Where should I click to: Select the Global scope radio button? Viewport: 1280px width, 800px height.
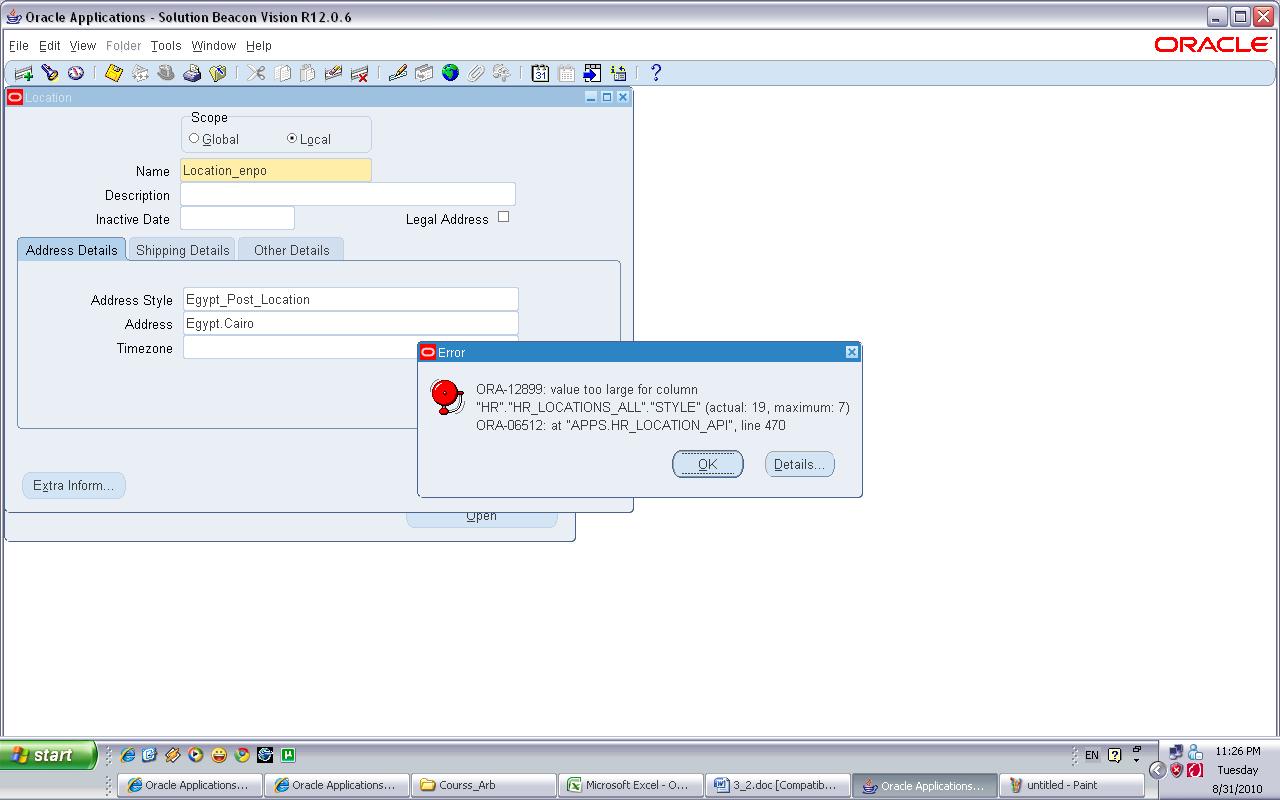point(195,139)
